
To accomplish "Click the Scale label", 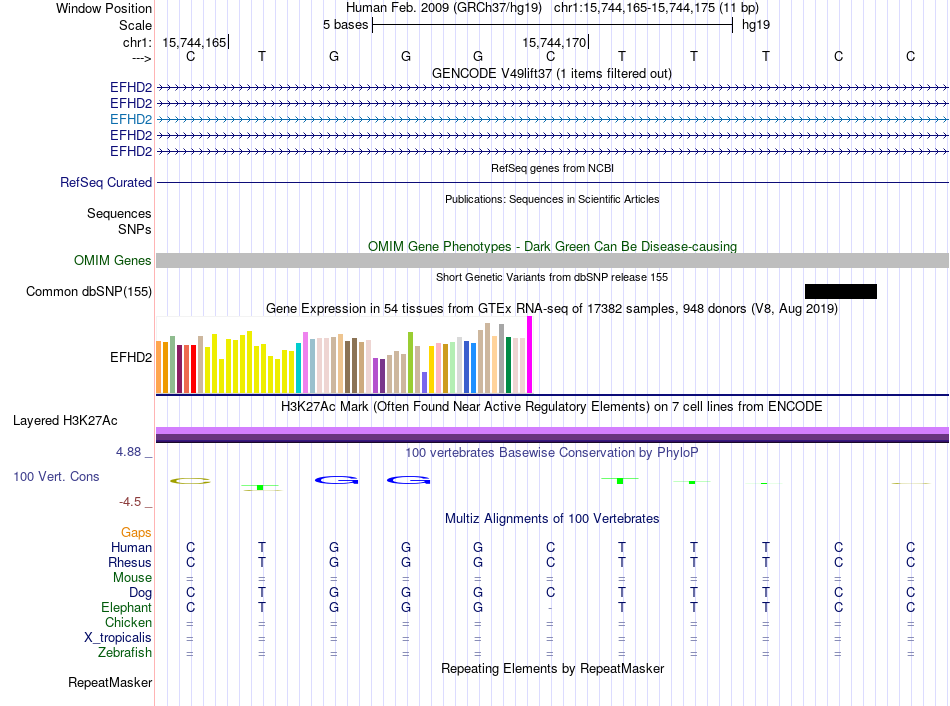I will pyautogui.click(x=135, y=25).
